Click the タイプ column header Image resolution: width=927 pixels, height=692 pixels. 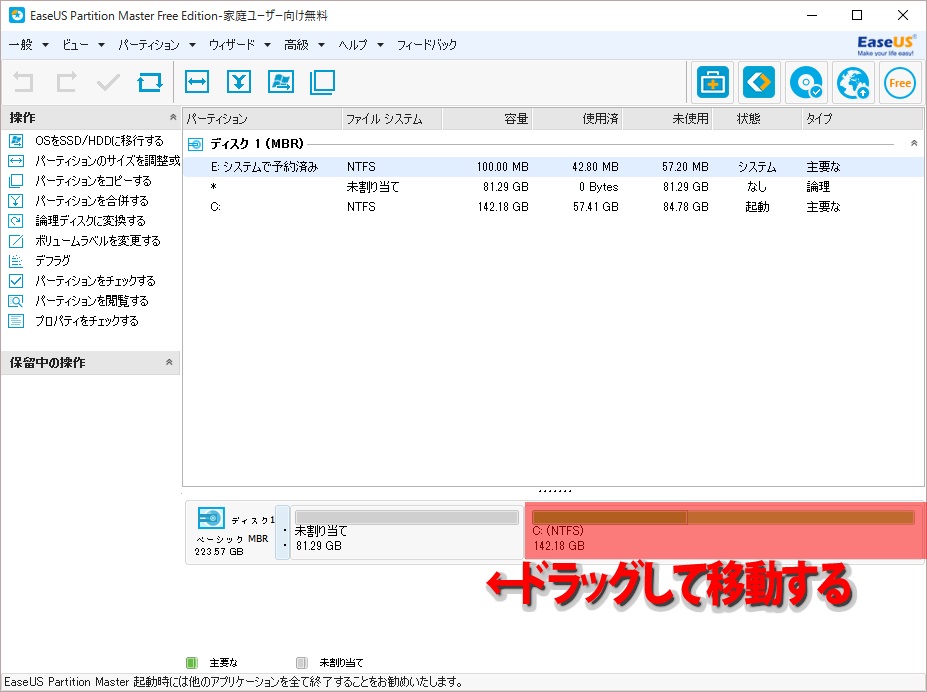pyautogui.click(x=861, y=119)
